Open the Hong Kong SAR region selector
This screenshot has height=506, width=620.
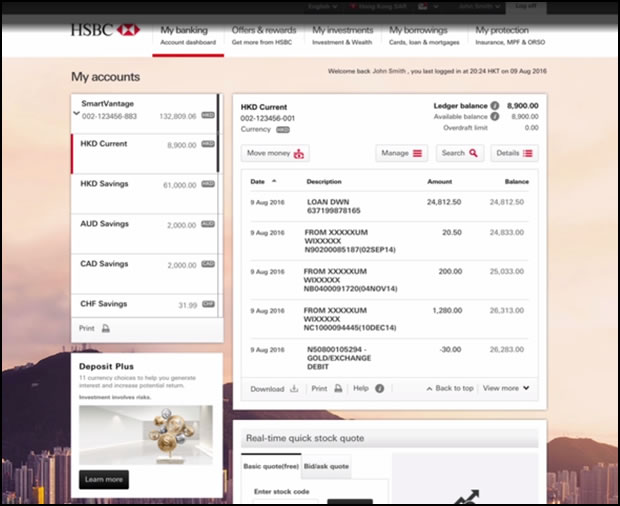(x=378, y=6)
